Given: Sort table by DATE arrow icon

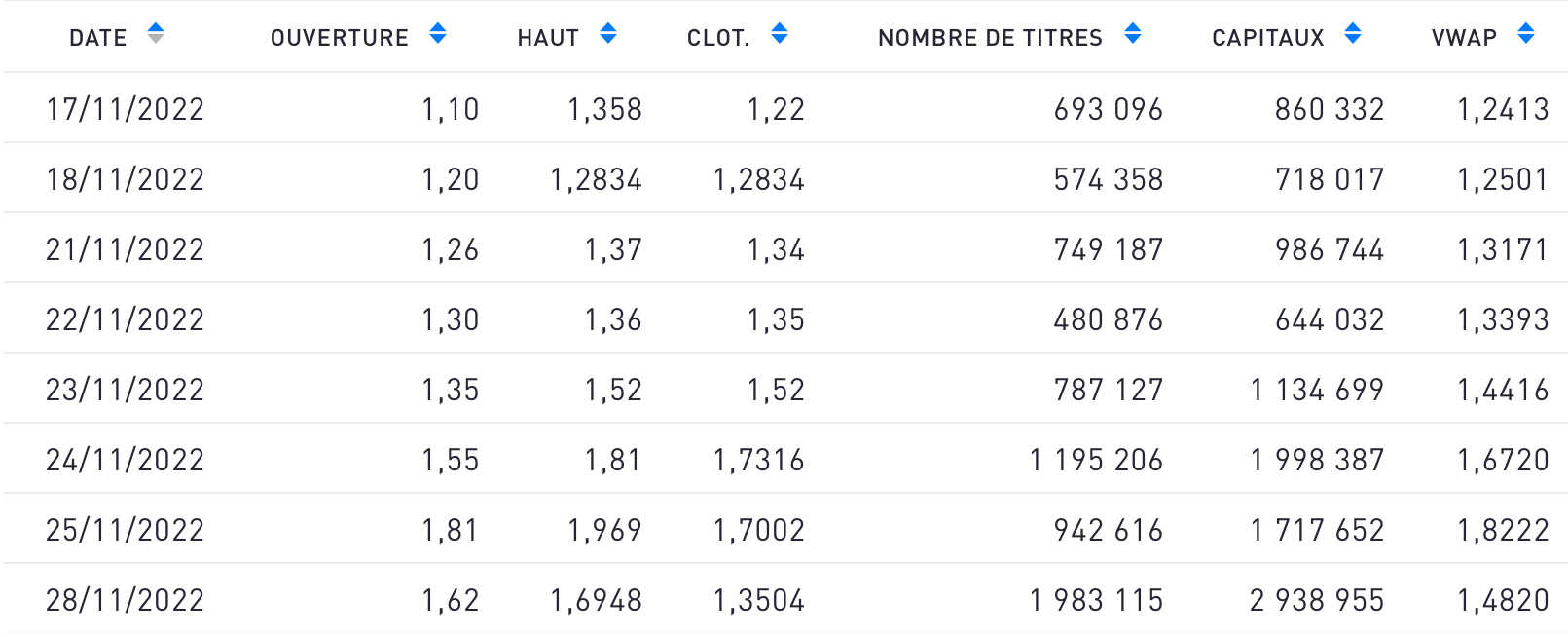Looking at the screenshot, I should pos(156,34).
